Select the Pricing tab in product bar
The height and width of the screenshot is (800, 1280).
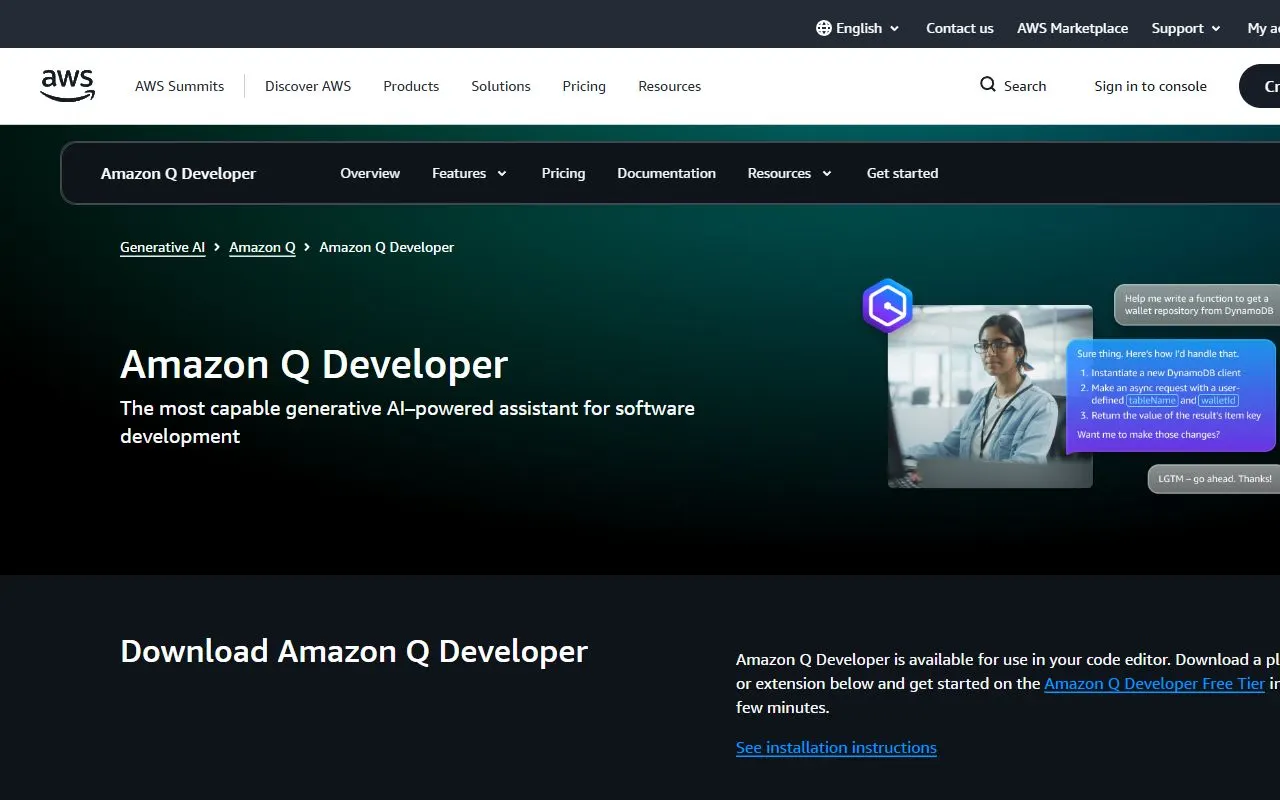563,173
